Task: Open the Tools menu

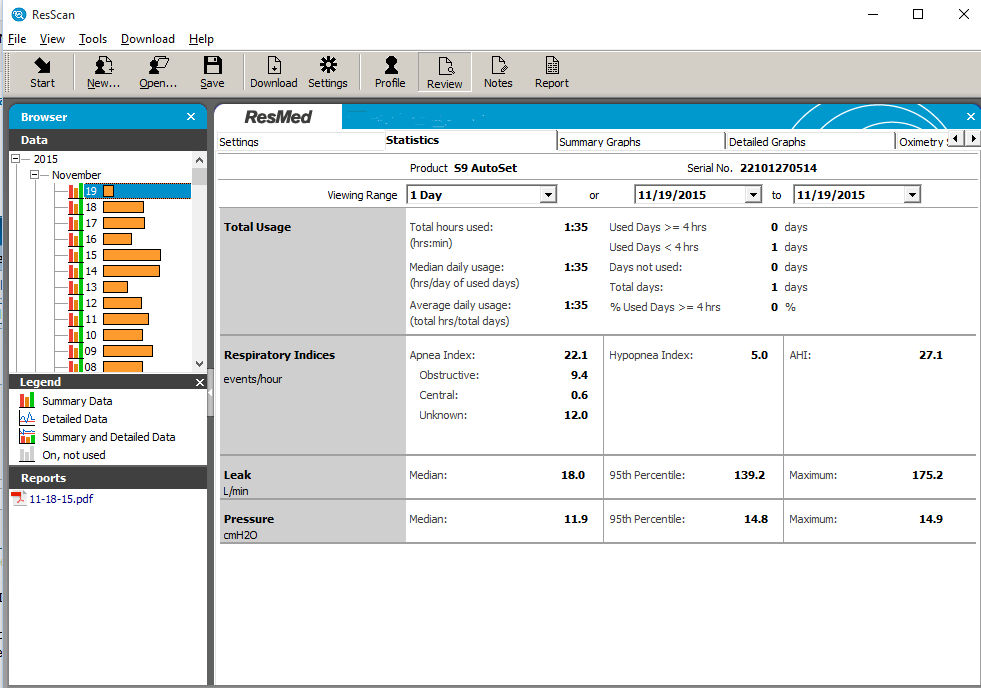Action: (x=93, y=39)
